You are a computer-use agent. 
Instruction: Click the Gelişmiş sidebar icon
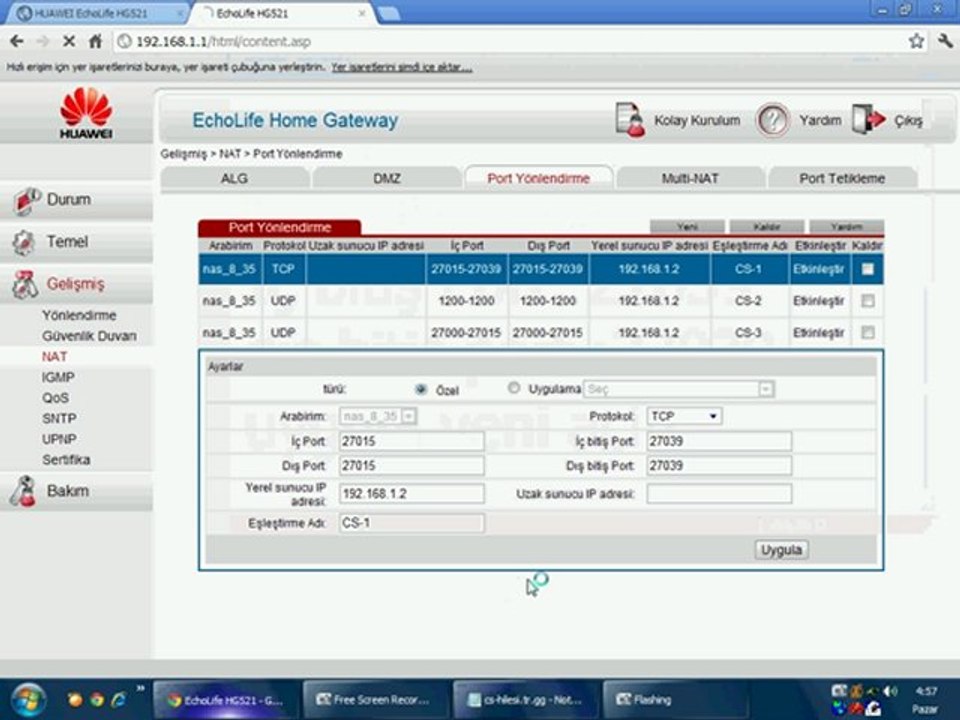25,285
